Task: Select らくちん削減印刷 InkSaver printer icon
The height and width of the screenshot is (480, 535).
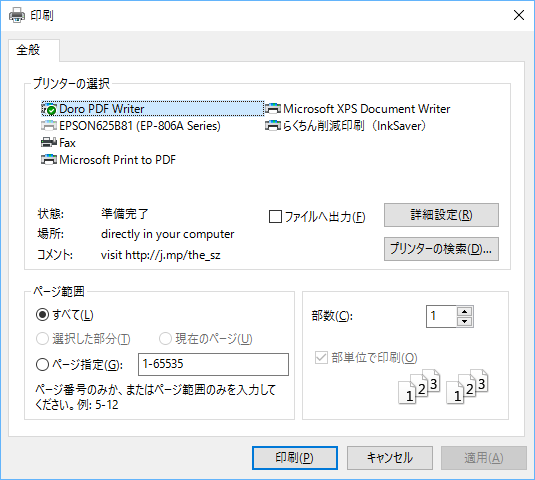Action: [273, 126]
